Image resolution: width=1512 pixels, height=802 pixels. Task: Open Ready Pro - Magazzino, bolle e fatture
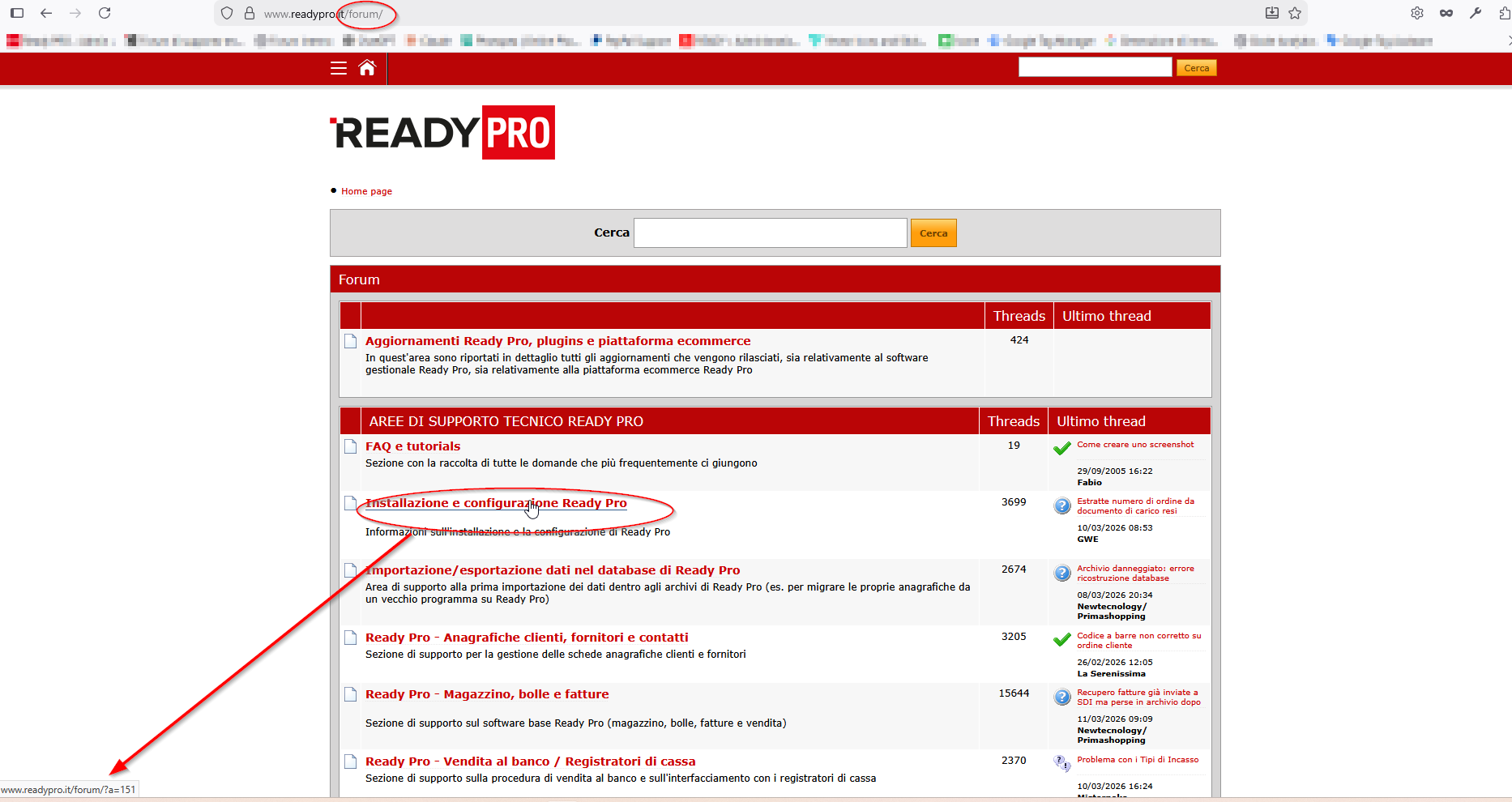487,694
